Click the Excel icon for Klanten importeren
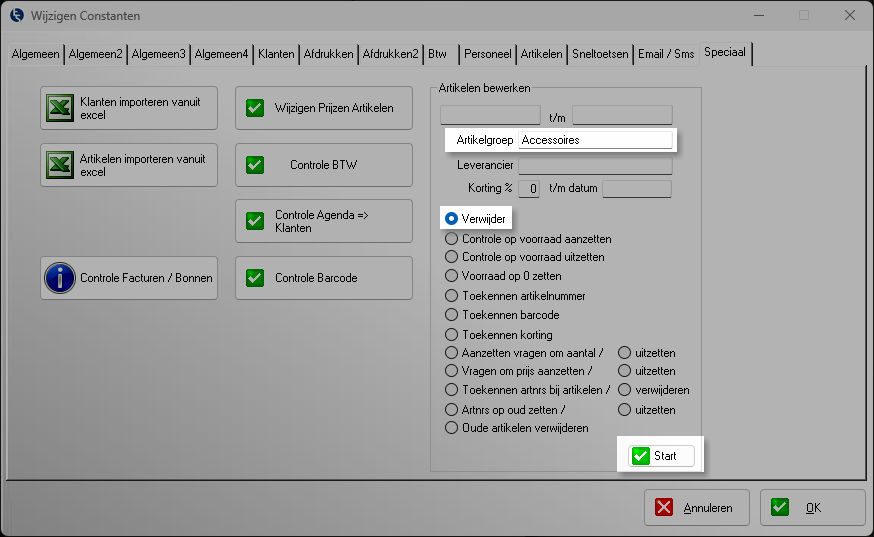Image resolution: width=874 pixels, height=537 pixels. pyautogui.click(x=60, y=108)
